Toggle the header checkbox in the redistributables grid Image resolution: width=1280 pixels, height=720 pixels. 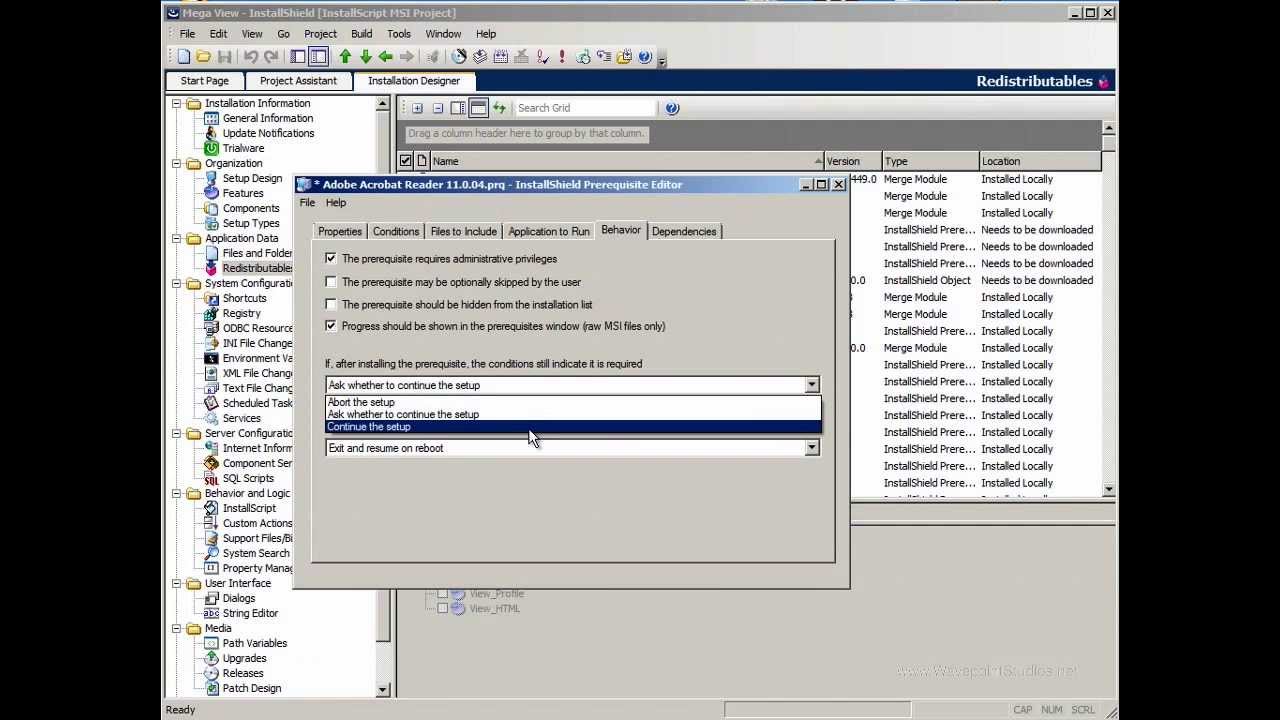click(405, 161)
